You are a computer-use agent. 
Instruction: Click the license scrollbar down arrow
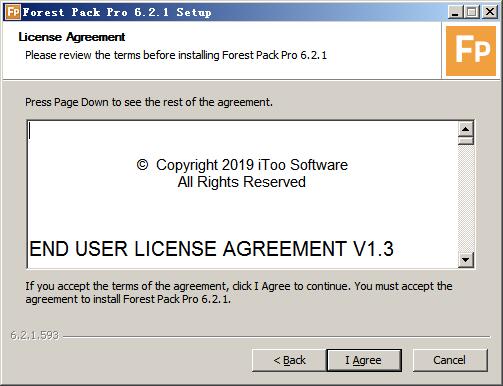(x=466, y=259)
